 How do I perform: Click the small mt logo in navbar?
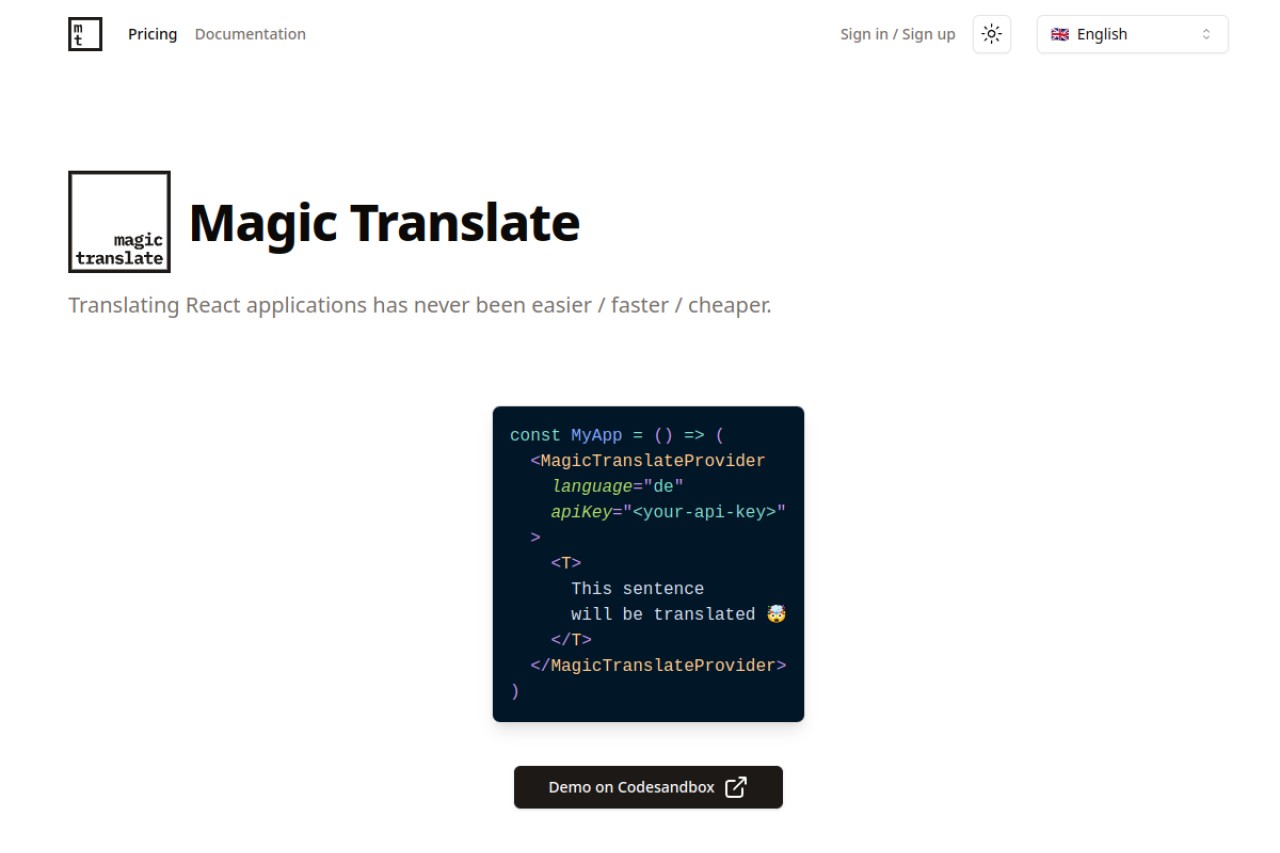click(x=85, y=34)
